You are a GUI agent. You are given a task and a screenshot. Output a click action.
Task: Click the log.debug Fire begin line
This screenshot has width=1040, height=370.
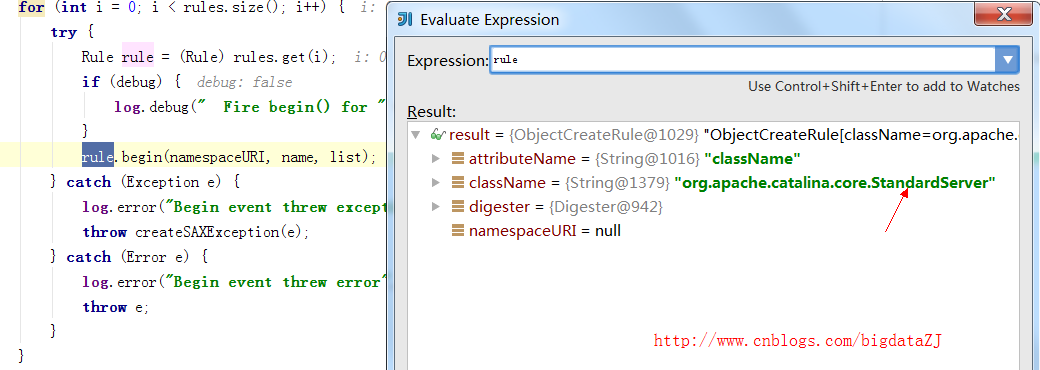[x=250, y=107]
